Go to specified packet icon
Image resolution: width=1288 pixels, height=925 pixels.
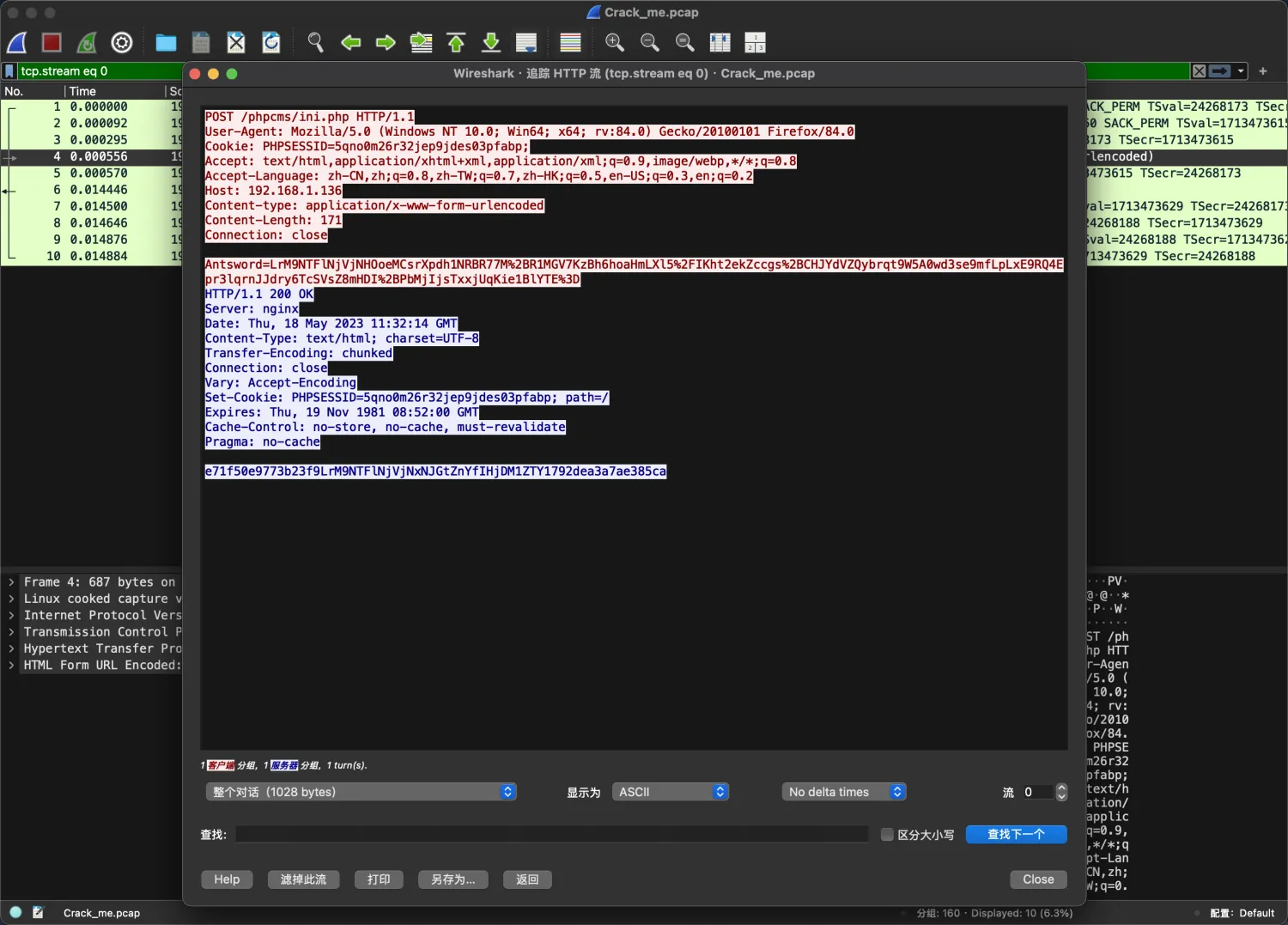click(x=421, y=42)
